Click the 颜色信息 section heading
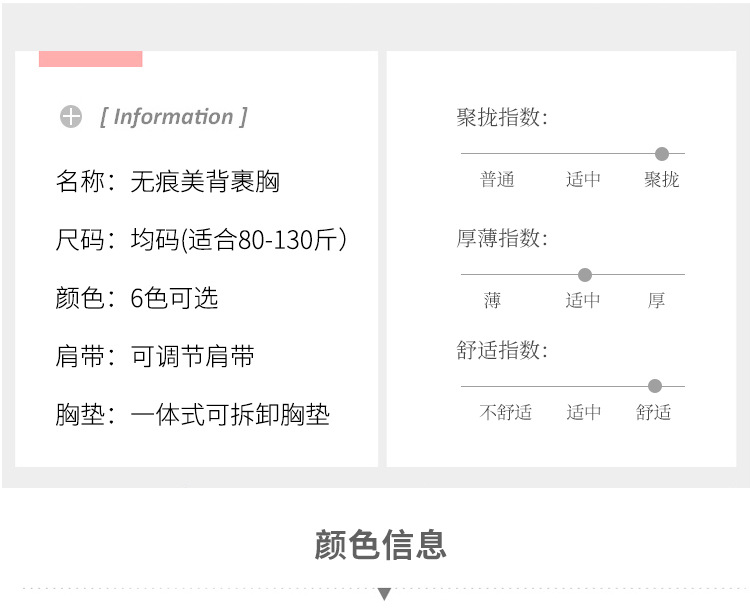 coord(380,545)
